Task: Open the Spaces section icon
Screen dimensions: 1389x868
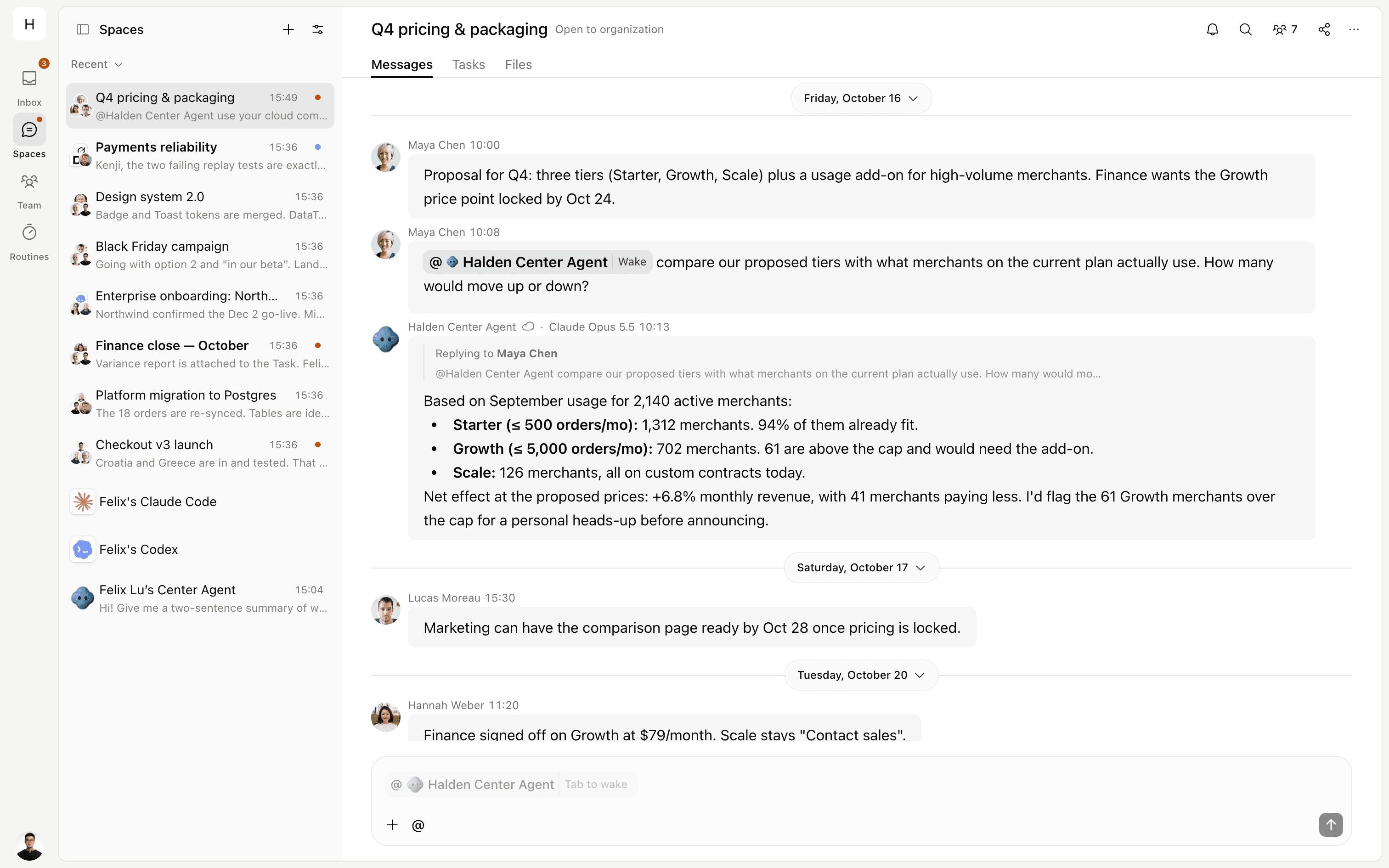Action: [29, 130]
